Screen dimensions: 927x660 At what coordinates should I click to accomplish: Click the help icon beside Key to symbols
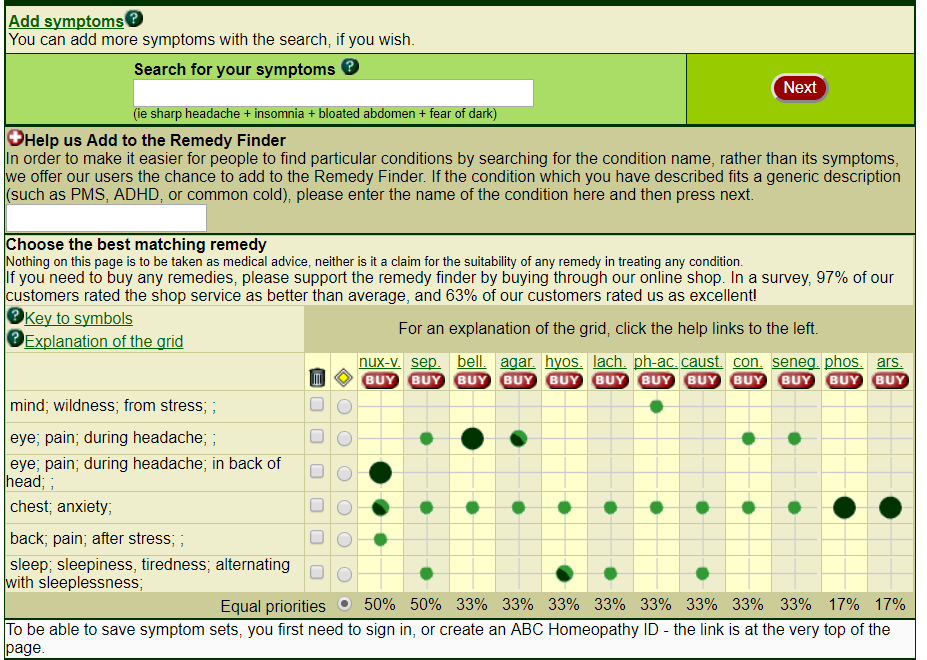click(x=15, y=316)
